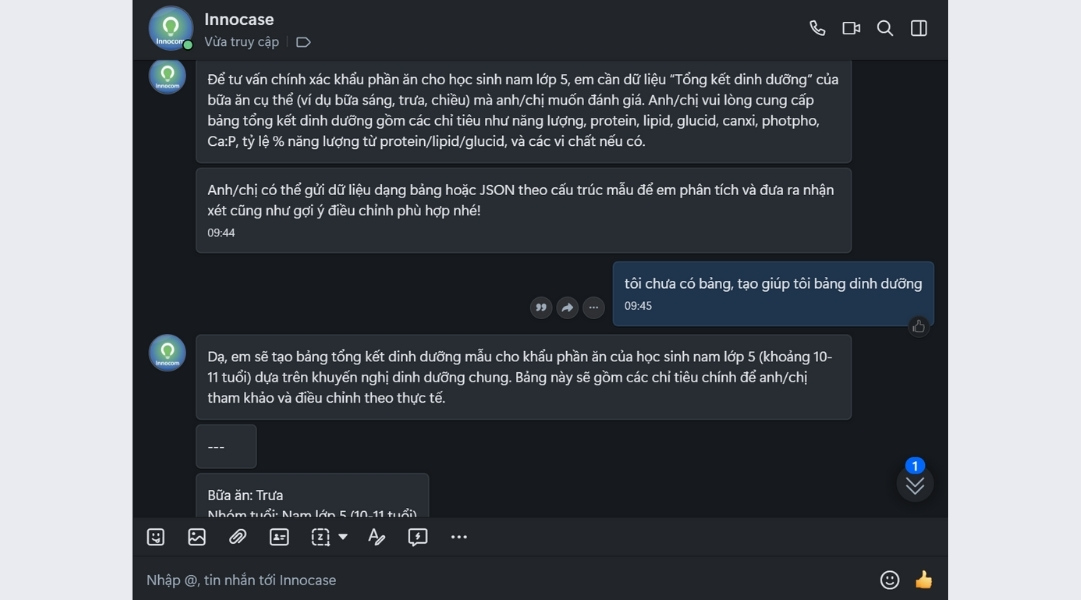The image size is (1081, 600).
Task: Open the sticker picker
Action: click(154, 537)
